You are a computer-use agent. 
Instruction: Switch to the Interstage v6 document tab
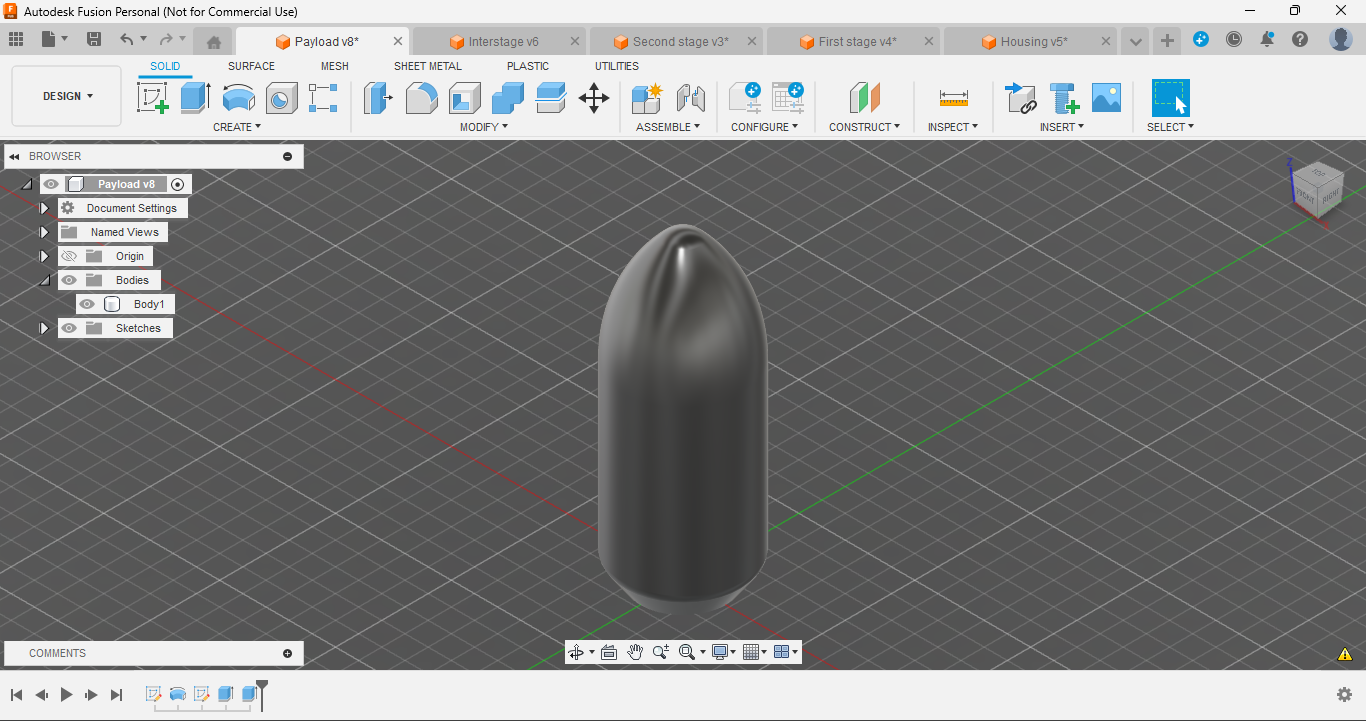pos(503,42)
